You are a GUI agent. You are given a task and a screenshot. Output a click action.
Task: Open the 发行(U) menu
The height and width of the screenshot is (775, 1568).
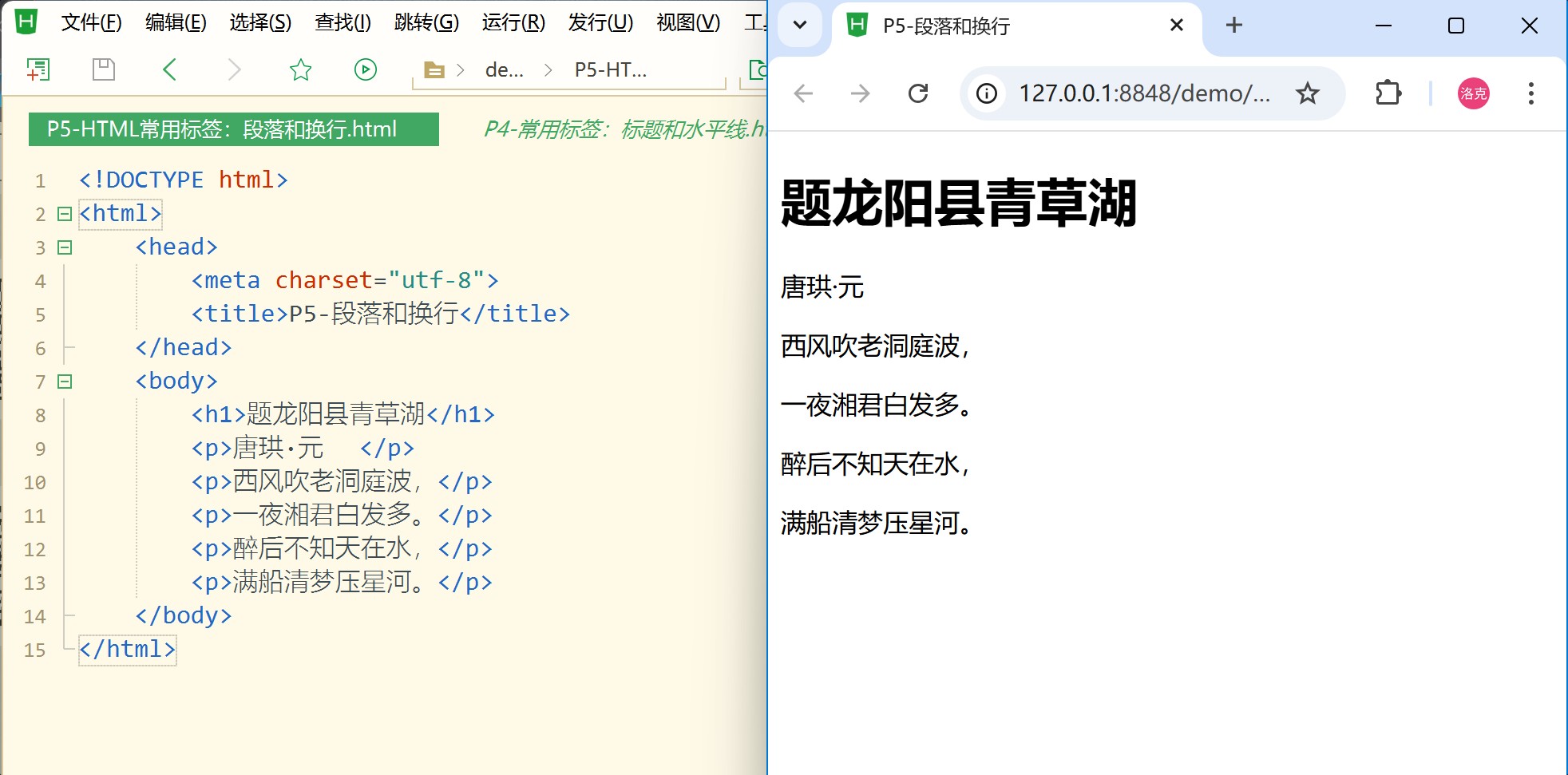[x=600, y=22]
